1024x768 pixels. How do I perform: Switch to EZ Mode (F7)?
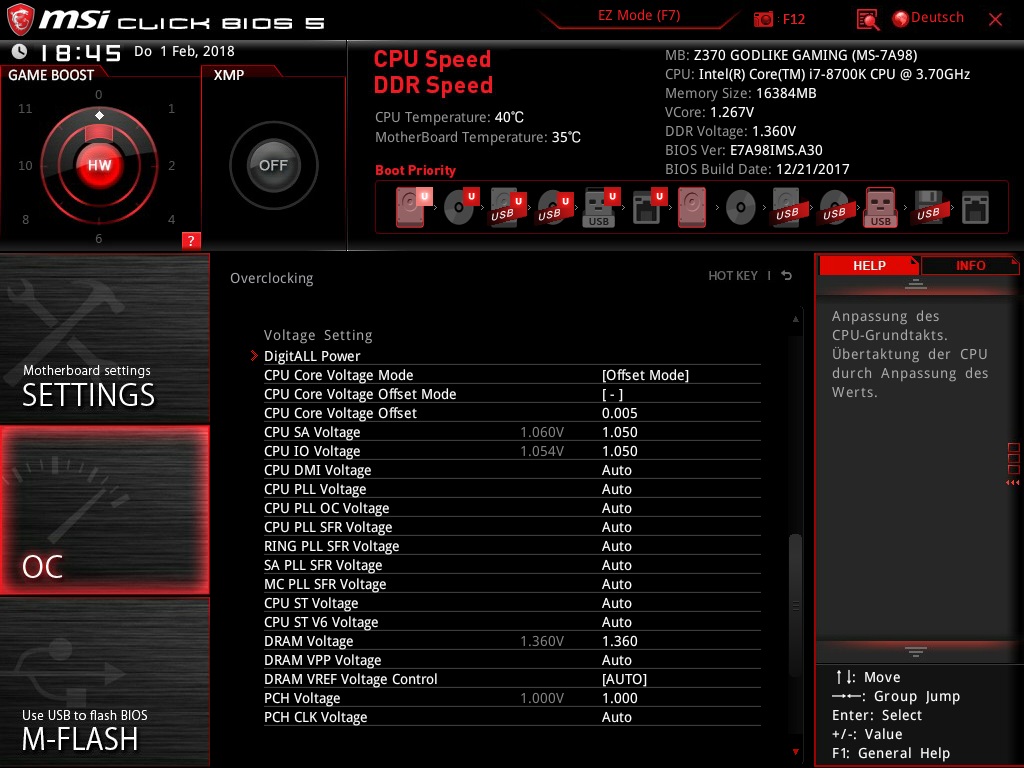639,16
